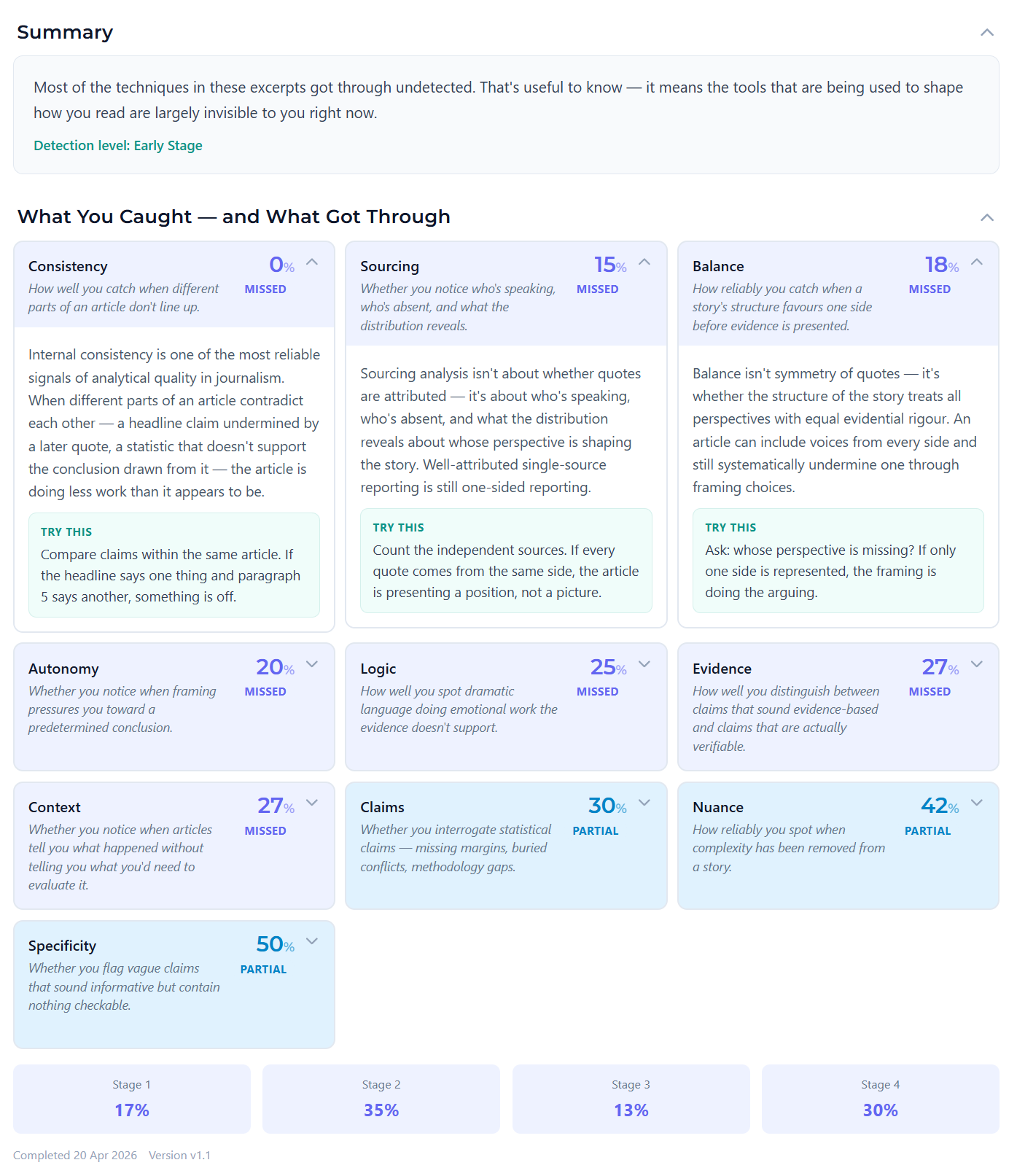Expand the Logic card
Screen dimensions: 1017x1176
(x=644, y=663)
